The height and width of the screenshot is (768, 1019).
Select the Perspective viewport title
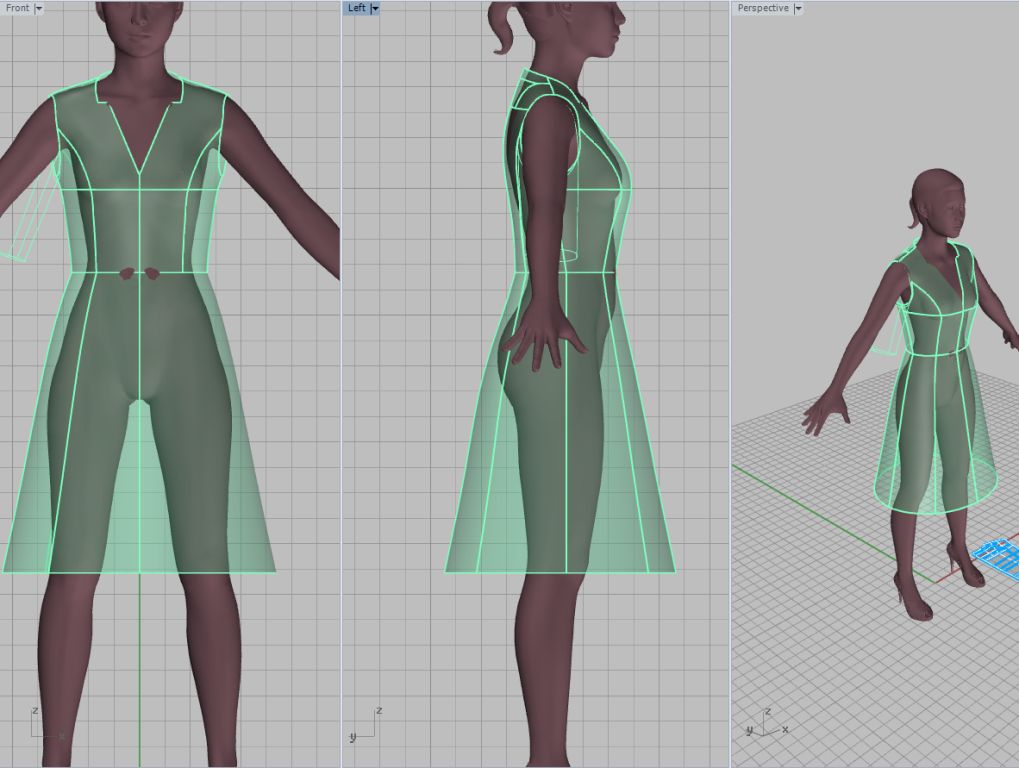pyautogui.click(x=762, y=8)
